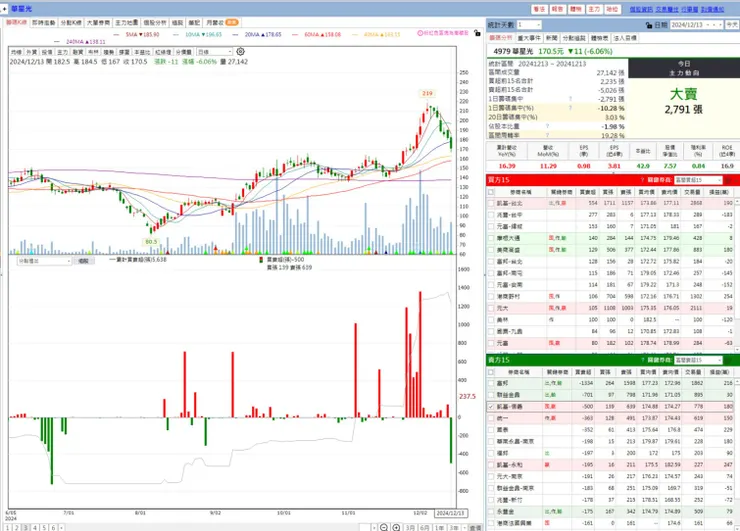
Task: Toggle the 外資 chart overlay button
Action: point(32,52)
